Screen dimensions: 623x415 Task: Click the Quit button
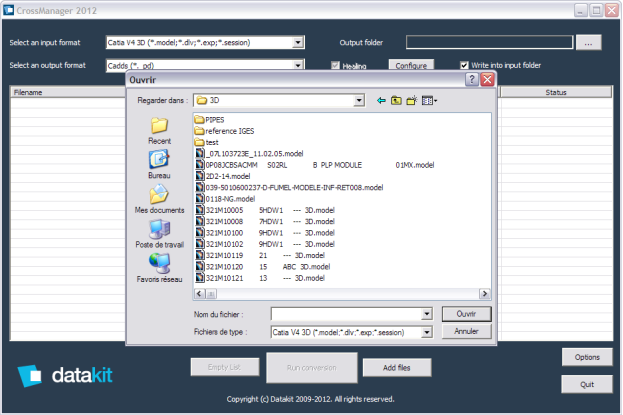pyautogui.click(x=587, y=384)
